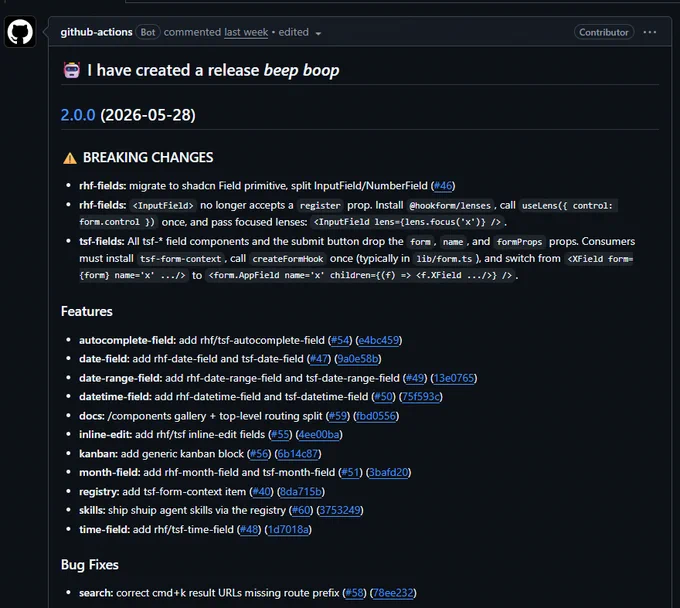The width and height of the screenshot is (680, 608).
Task: Click the 'tsf-form-context' code snippet
Action: click(x=180, y=259)
